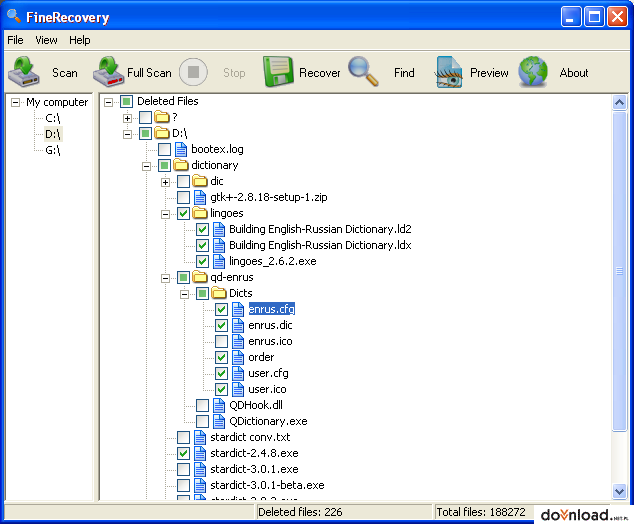Screen dimensions: 634x524
Task: Click the greyed Stop icon
Action: click(x=193, y=72)
